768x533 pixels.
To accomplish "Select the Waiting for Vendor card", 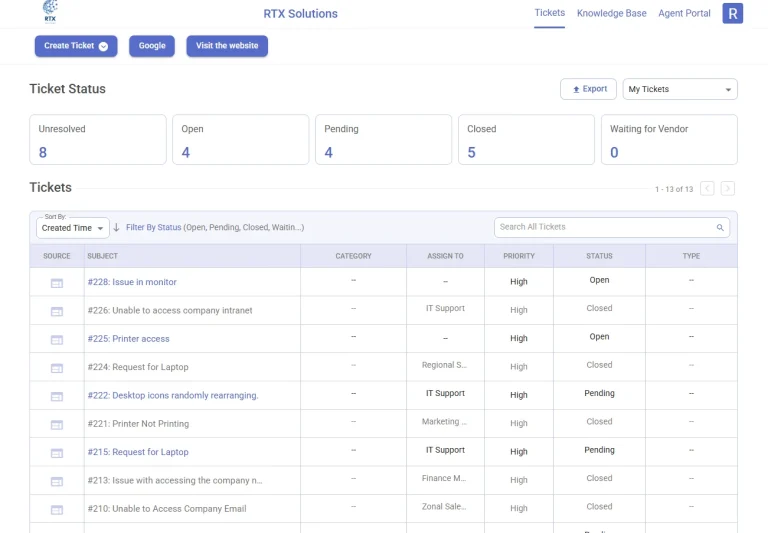I will [669, 140].
